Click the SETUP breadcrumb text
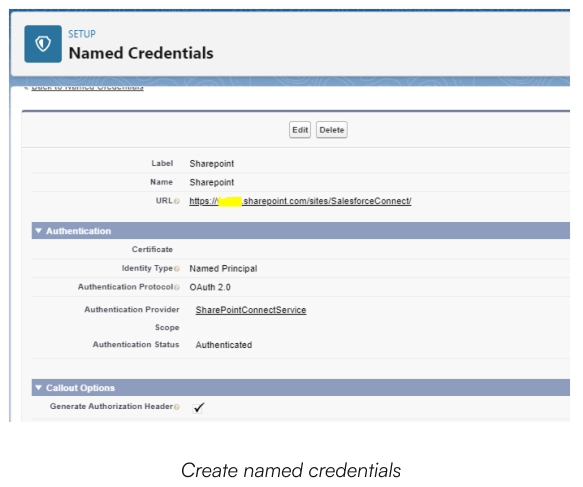 point(82,34)
